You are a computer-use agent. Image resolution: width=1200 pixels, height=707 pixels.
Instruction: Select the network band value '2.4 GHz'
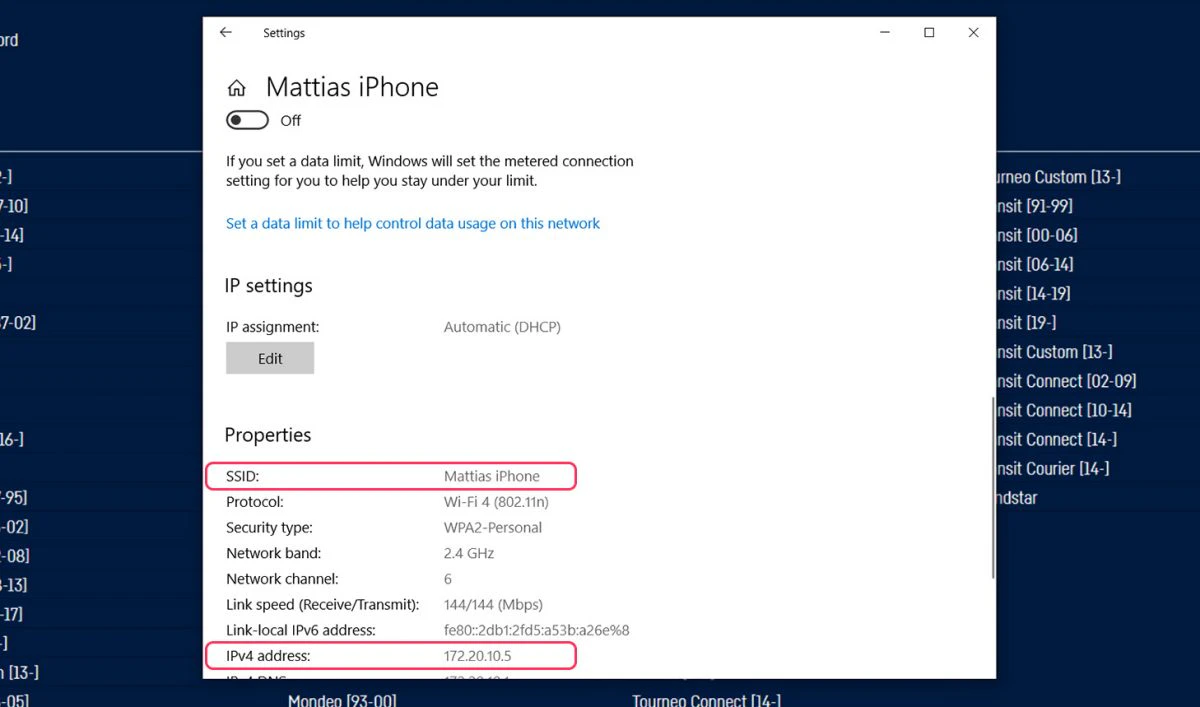click(x=469, y=553)
